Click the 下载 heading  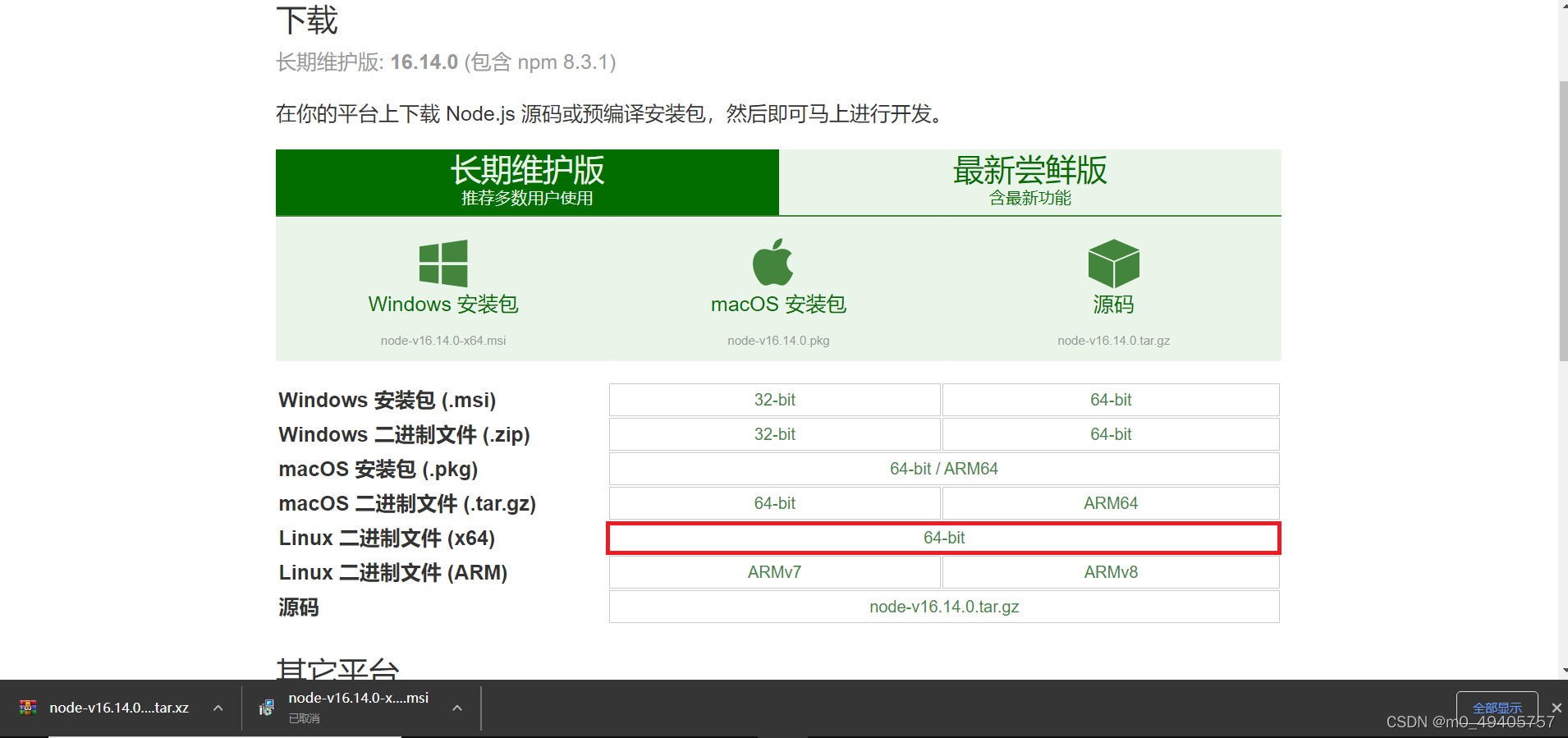(307, 21)
